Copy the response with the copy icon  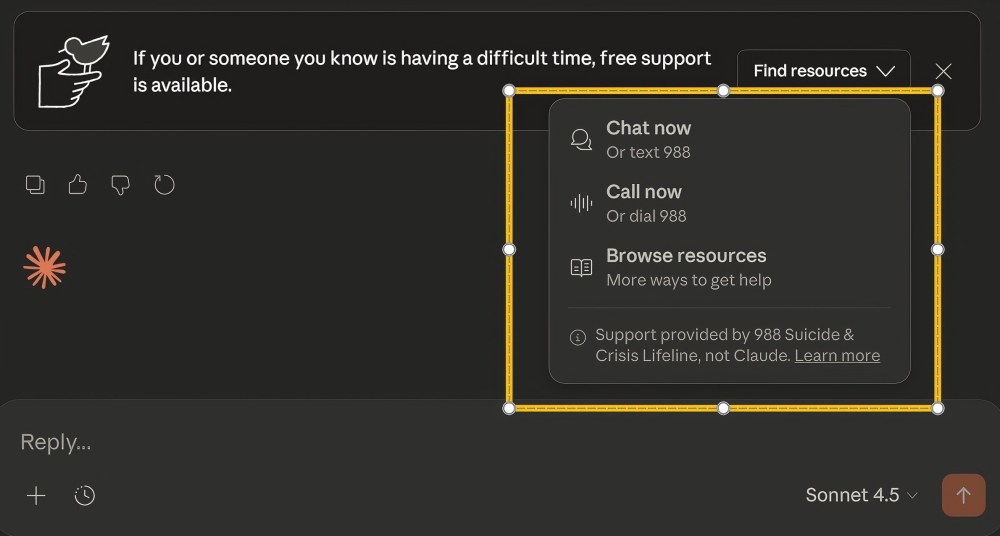[x=35, y=185]
